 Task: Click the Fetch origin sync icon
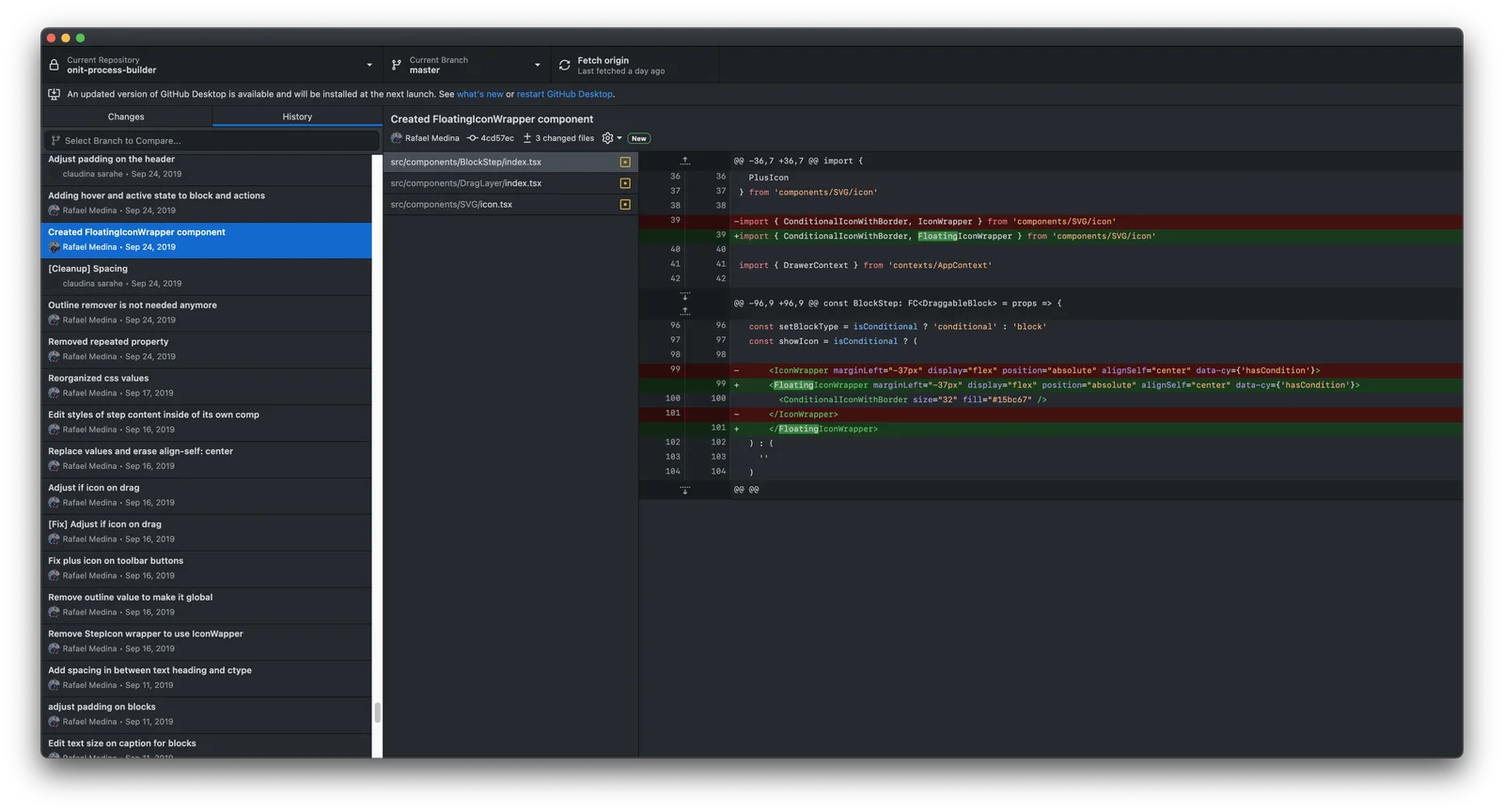coord(564,65)
